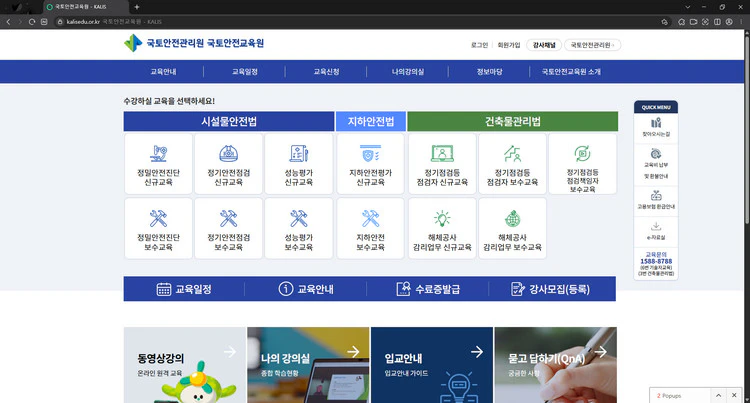The height and width of the screenshot is (403, 750).
Task: Select 해체공사 감리업무 보수교육 globe card
Action: click(512, 229)
